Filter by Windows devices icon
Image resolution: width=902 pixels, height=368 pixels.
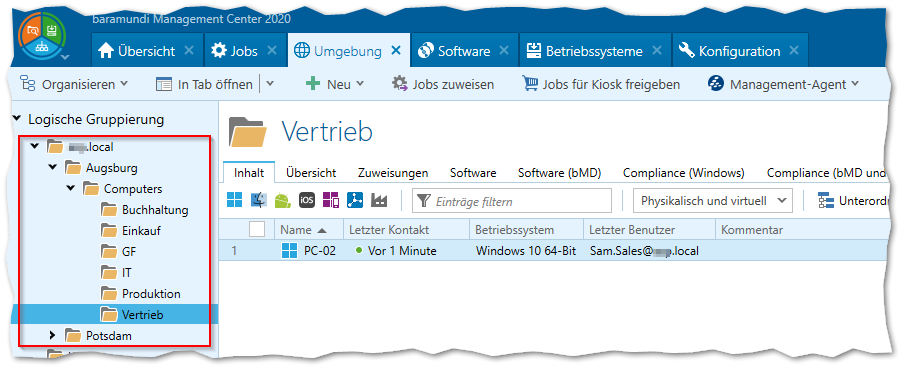click(235, 201)
